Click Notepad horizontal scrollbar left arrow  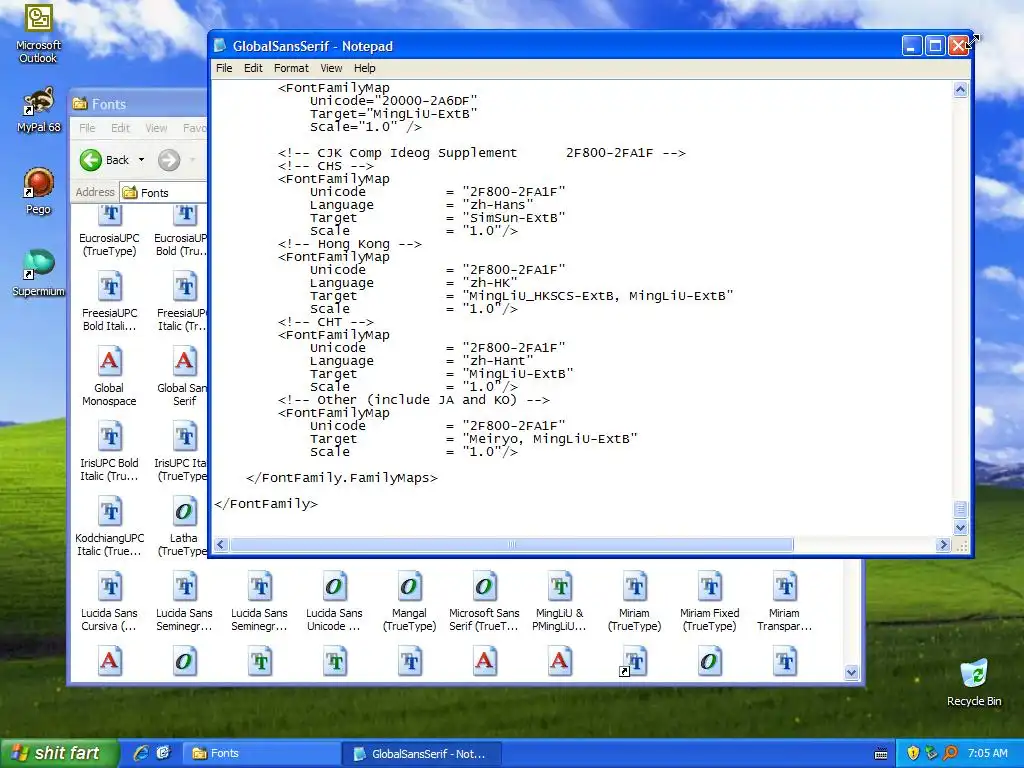pyautogui.click(x=221, y=544)
